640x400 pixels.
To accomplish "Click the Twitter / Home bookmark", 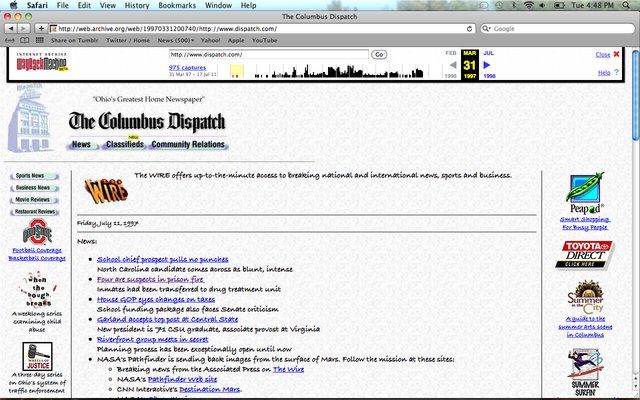I will click(128, 40).
